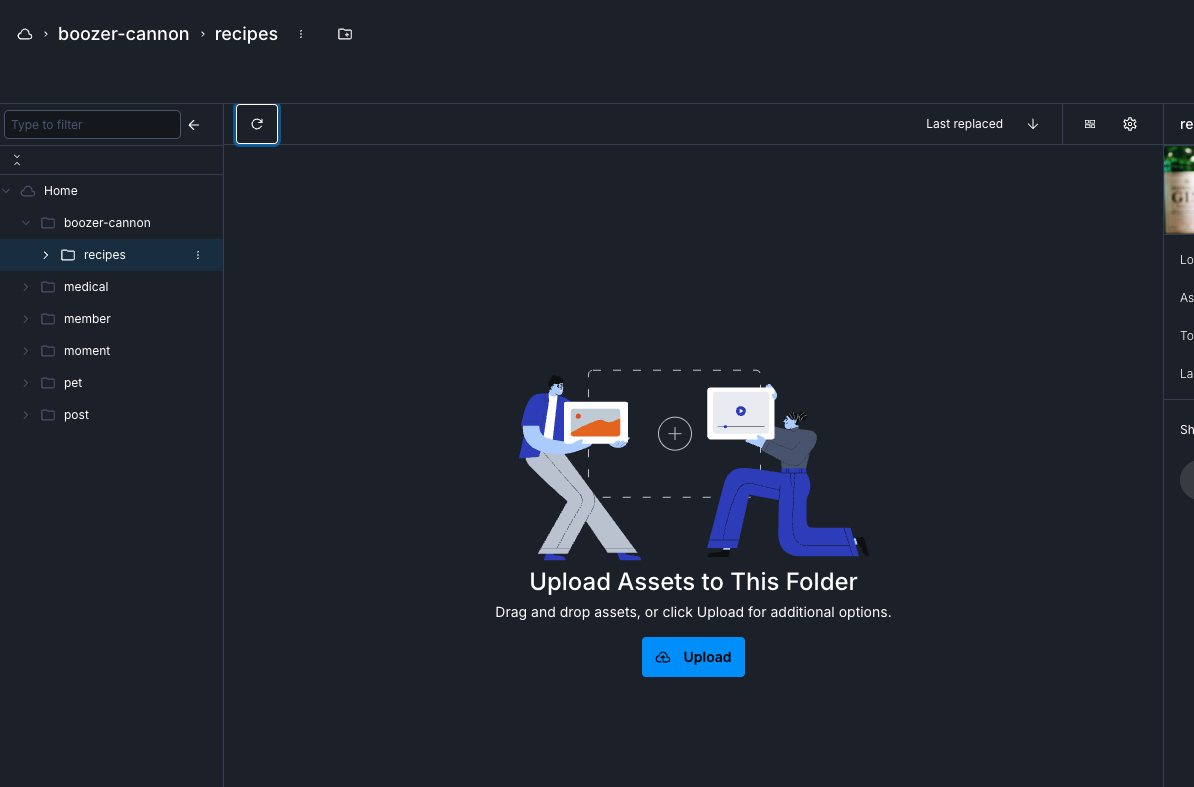Viewport: 1194px width, 787px height.
Task: Click the new folder icon in header
Action: [345, 34]
